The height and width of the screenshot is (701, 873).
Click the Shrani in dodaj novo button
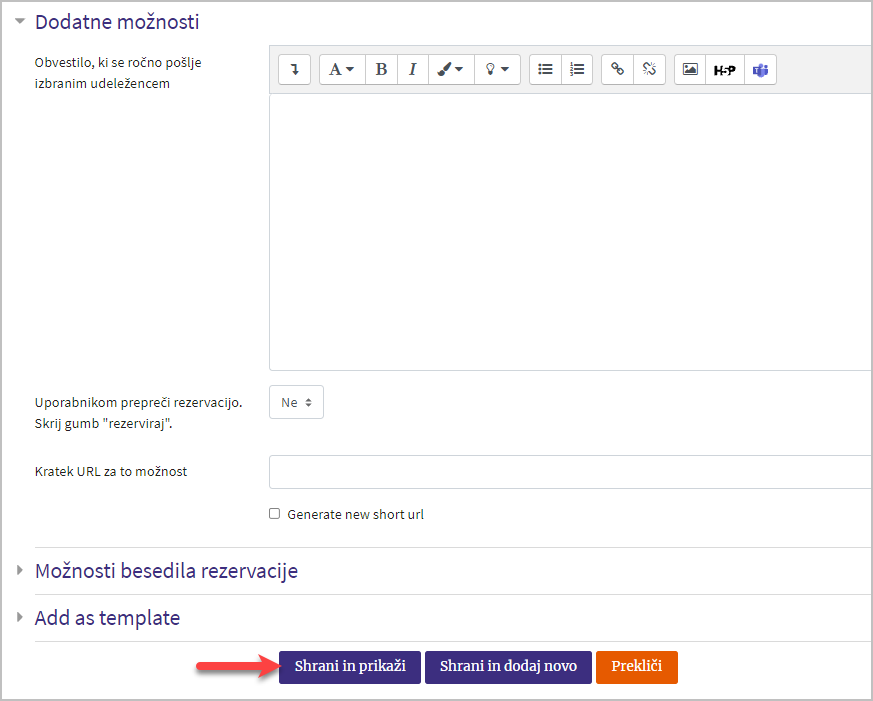point(508,667)
